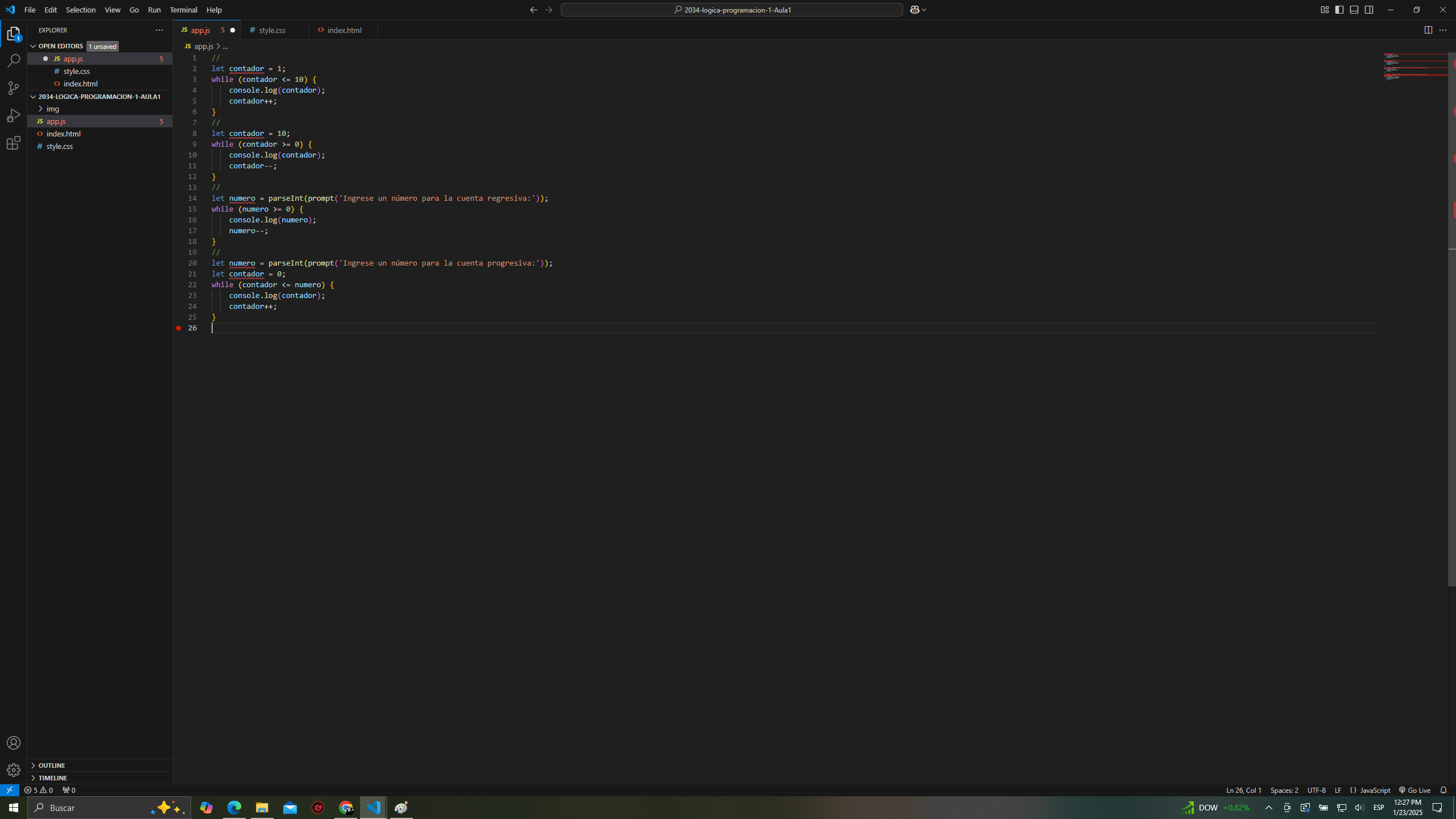The width and height of the screenshot is (1456, 819).
Task: Click Ln 26, Col 1 cursor position
Action: coord(1243,790)
